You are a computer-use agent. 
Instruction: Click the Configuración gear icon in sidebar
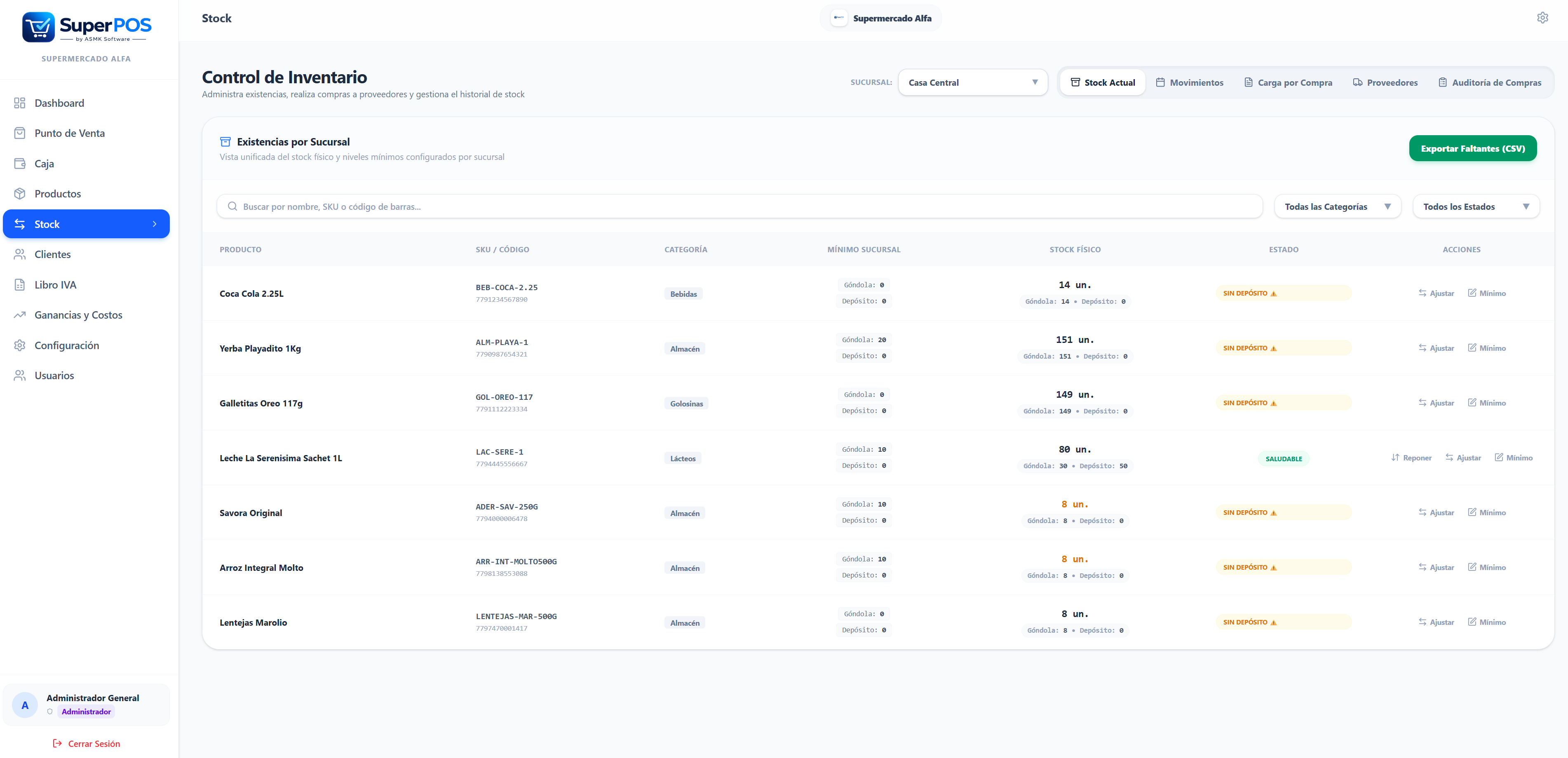click(19, 345)
